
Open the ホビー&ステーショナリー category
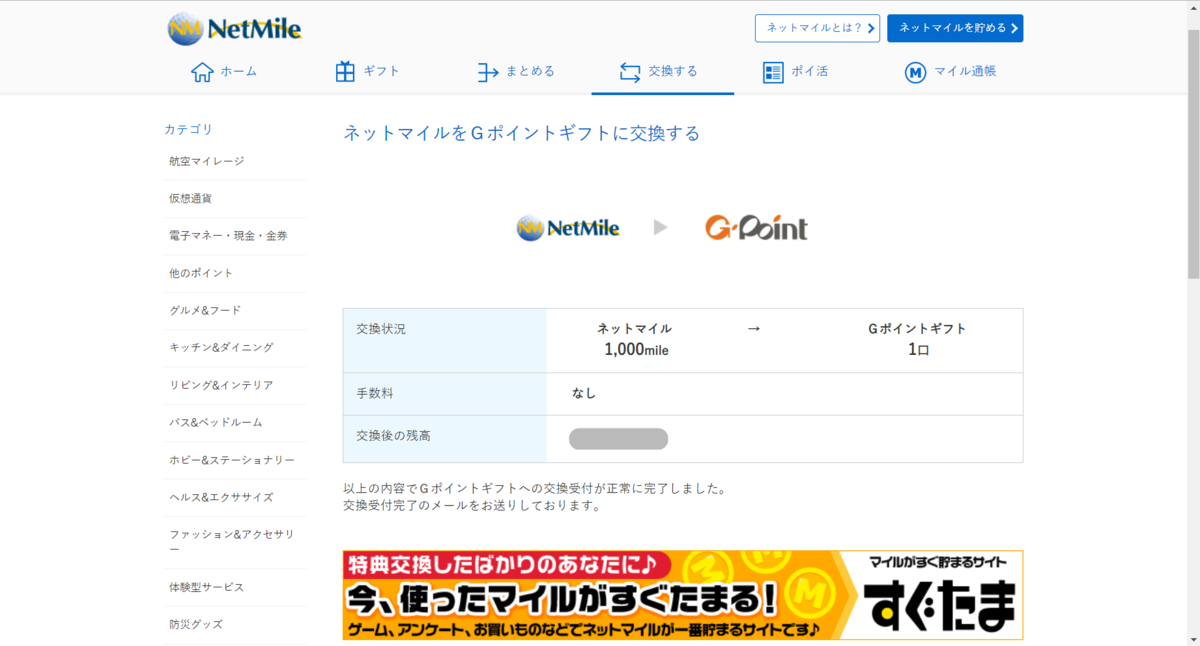(x=235, y=460)
